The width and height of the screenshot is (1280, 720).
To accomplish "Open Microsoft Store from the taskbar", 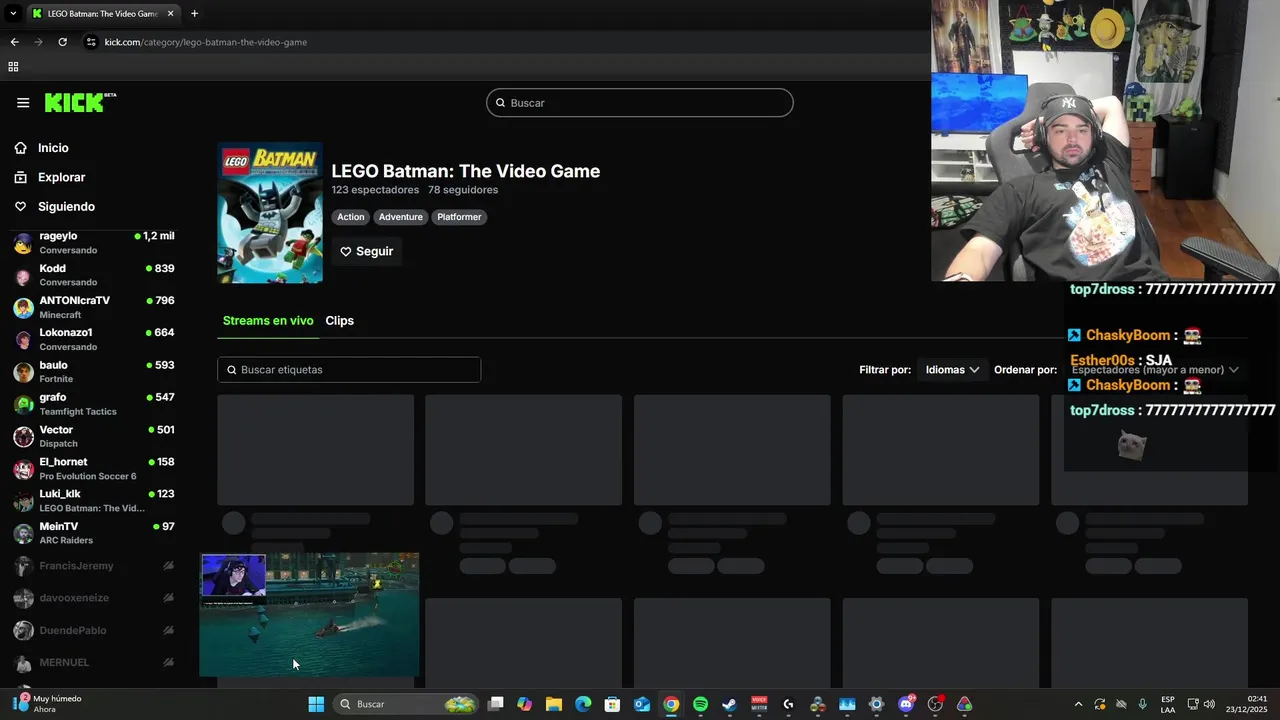I will click(612, 704).
